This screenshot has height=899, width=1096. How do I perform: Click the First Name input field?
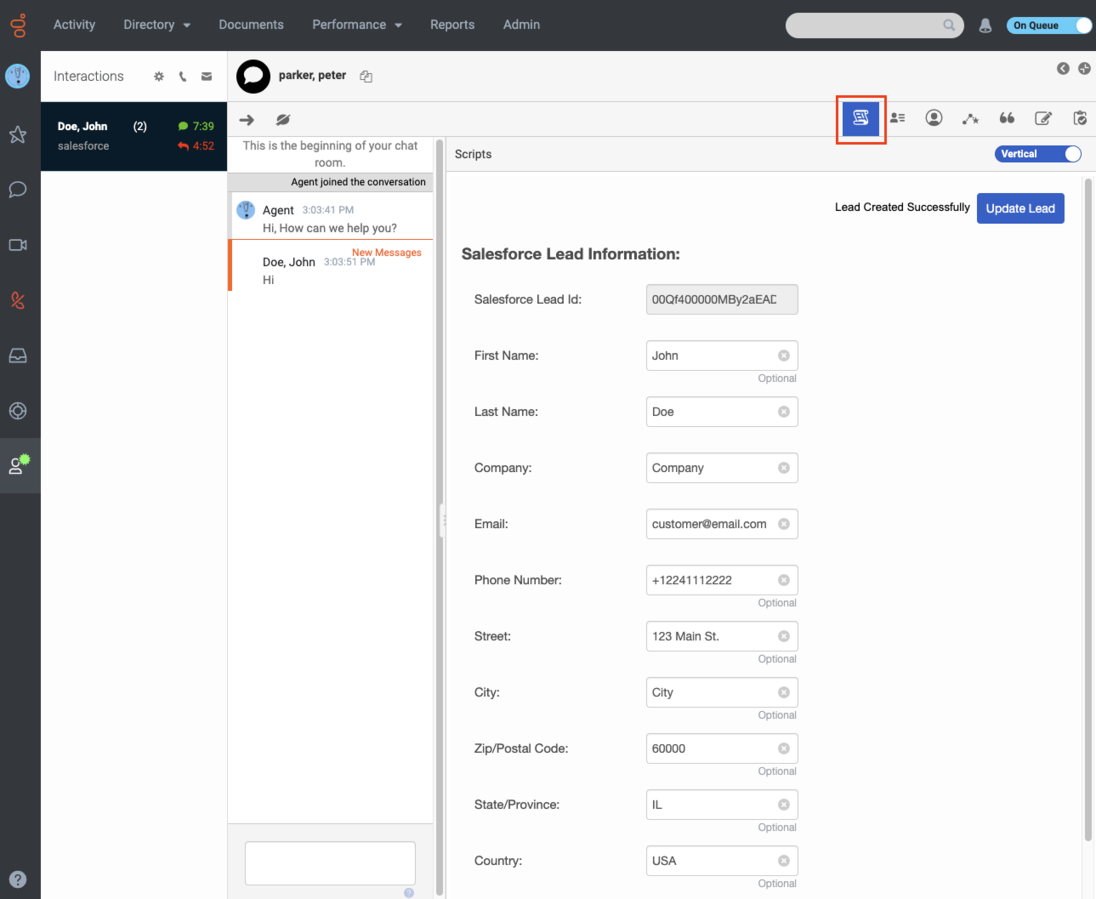click(721, 356)
